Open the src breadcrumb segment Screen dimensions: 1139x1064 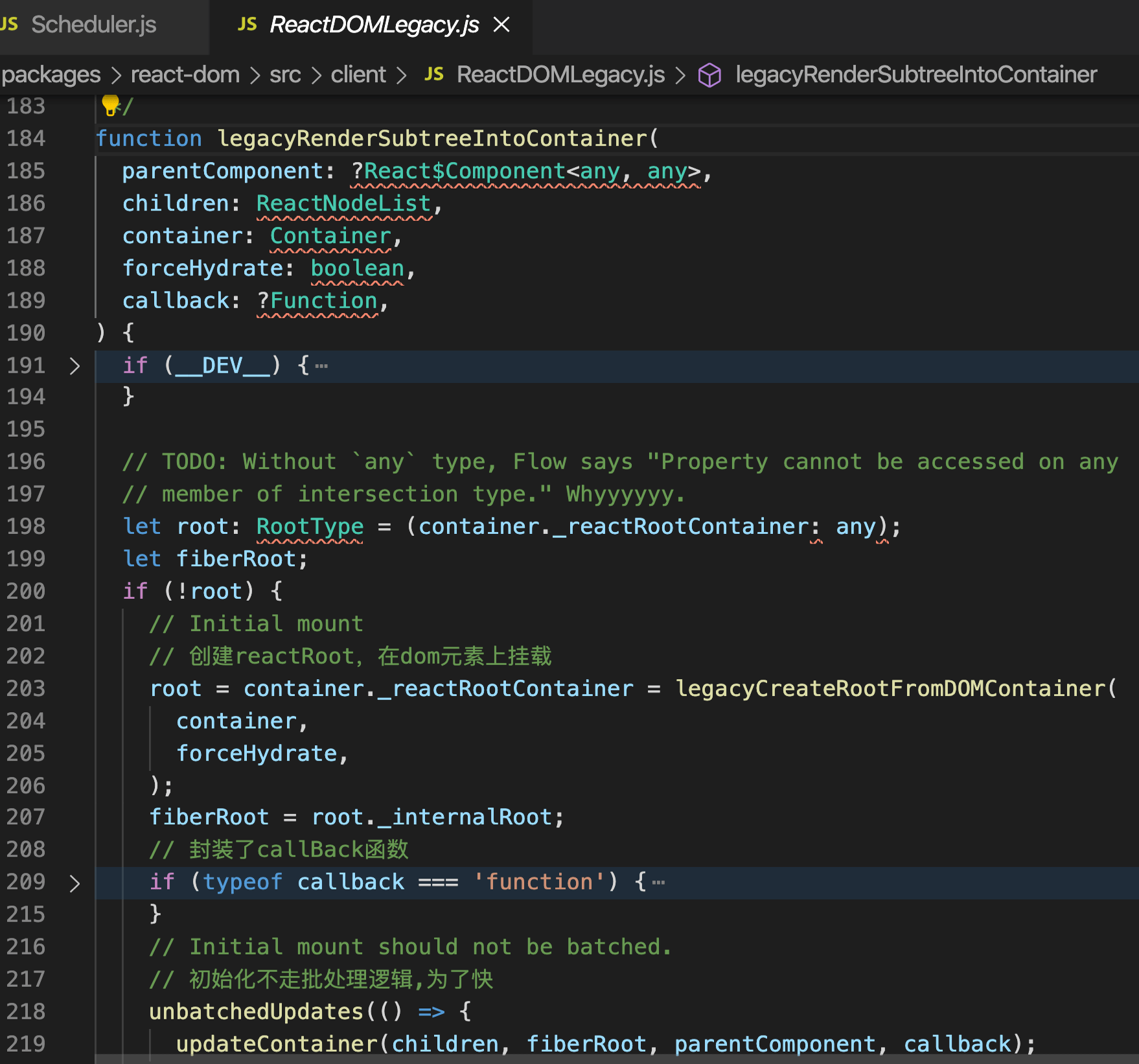285,75
